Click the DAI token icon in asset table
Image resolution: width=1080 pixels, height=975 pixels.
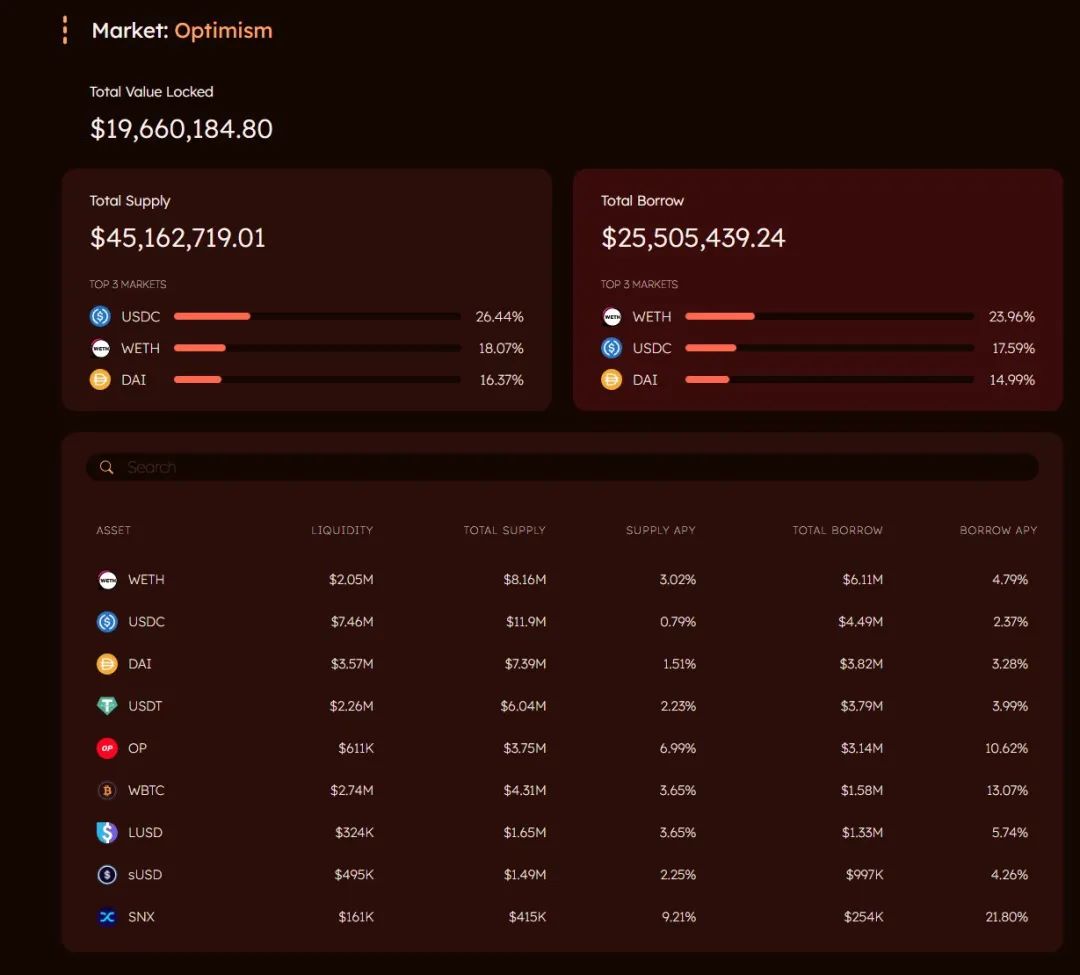pyautogui.click(x=107, y=664)
